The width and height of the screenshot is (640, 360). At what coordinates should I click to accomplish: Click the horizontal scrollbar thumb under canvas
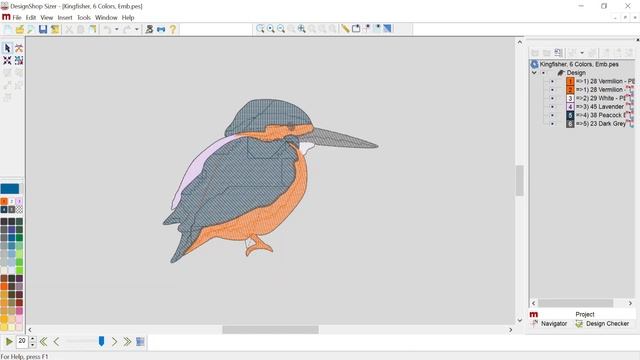pos(270,330)
